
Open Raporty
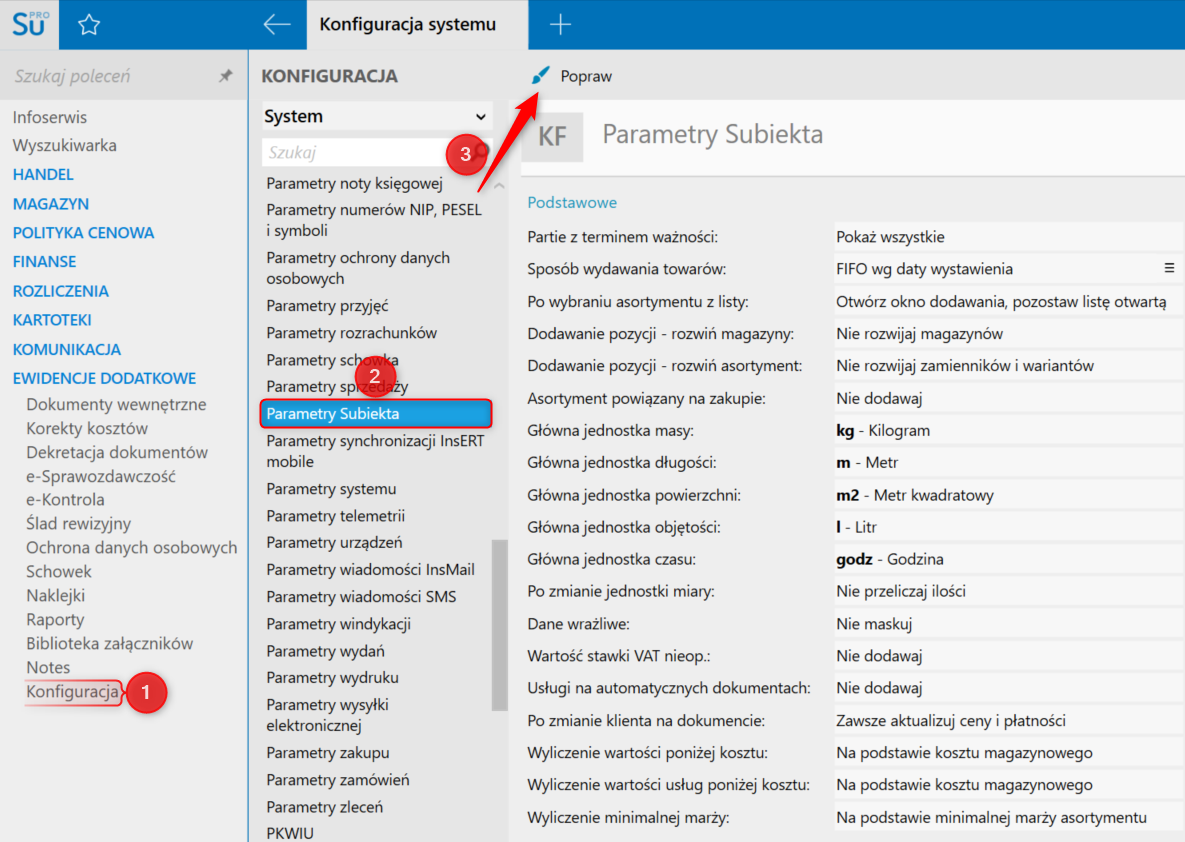pyautogui.click(x=55, y=620)
